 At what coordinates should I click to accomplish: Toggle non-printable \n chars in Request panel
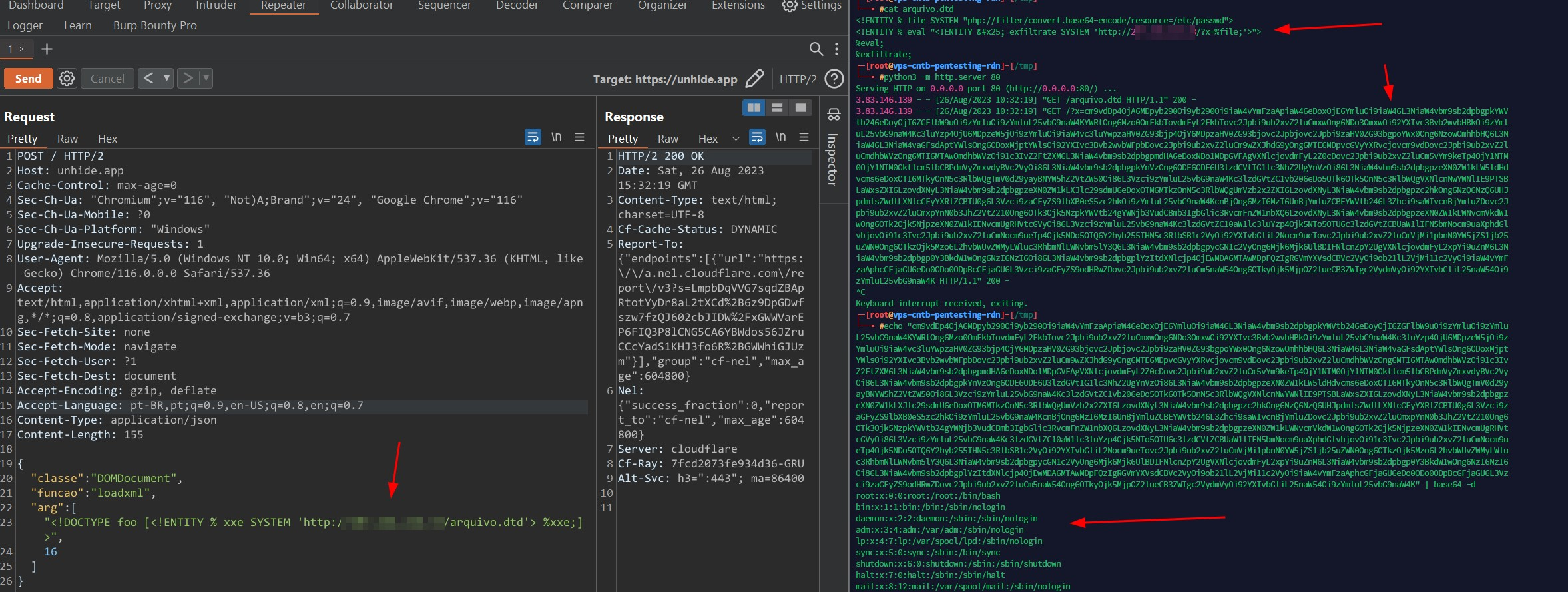(x=556, y=137)
